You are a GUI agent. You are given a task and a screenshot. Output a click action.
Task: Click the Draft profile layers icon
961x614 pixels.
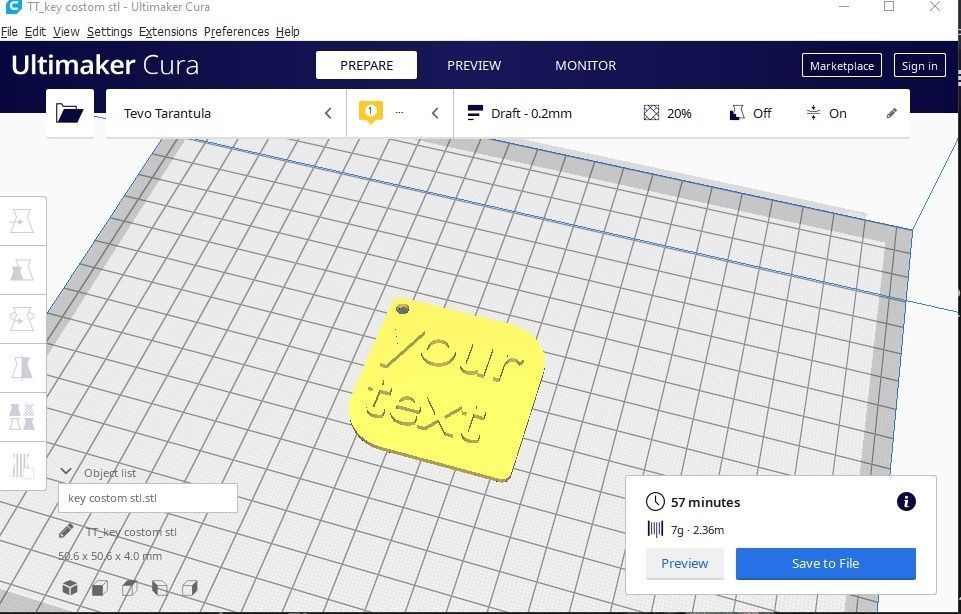[475, 113]
